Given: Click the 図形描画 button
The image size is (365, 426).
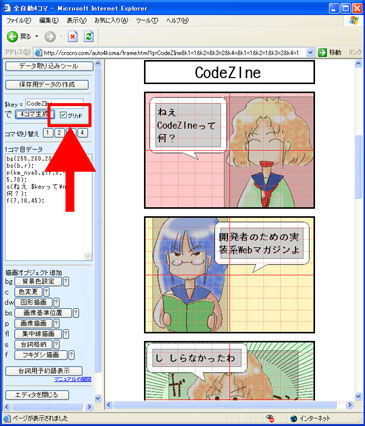Looking at the screenshot, I should click(33, 303).
